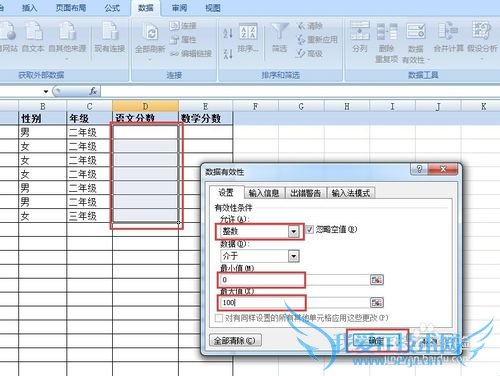This screenshot has width=500, height=376.
Task: Select column E header
Action: point(205,106)
